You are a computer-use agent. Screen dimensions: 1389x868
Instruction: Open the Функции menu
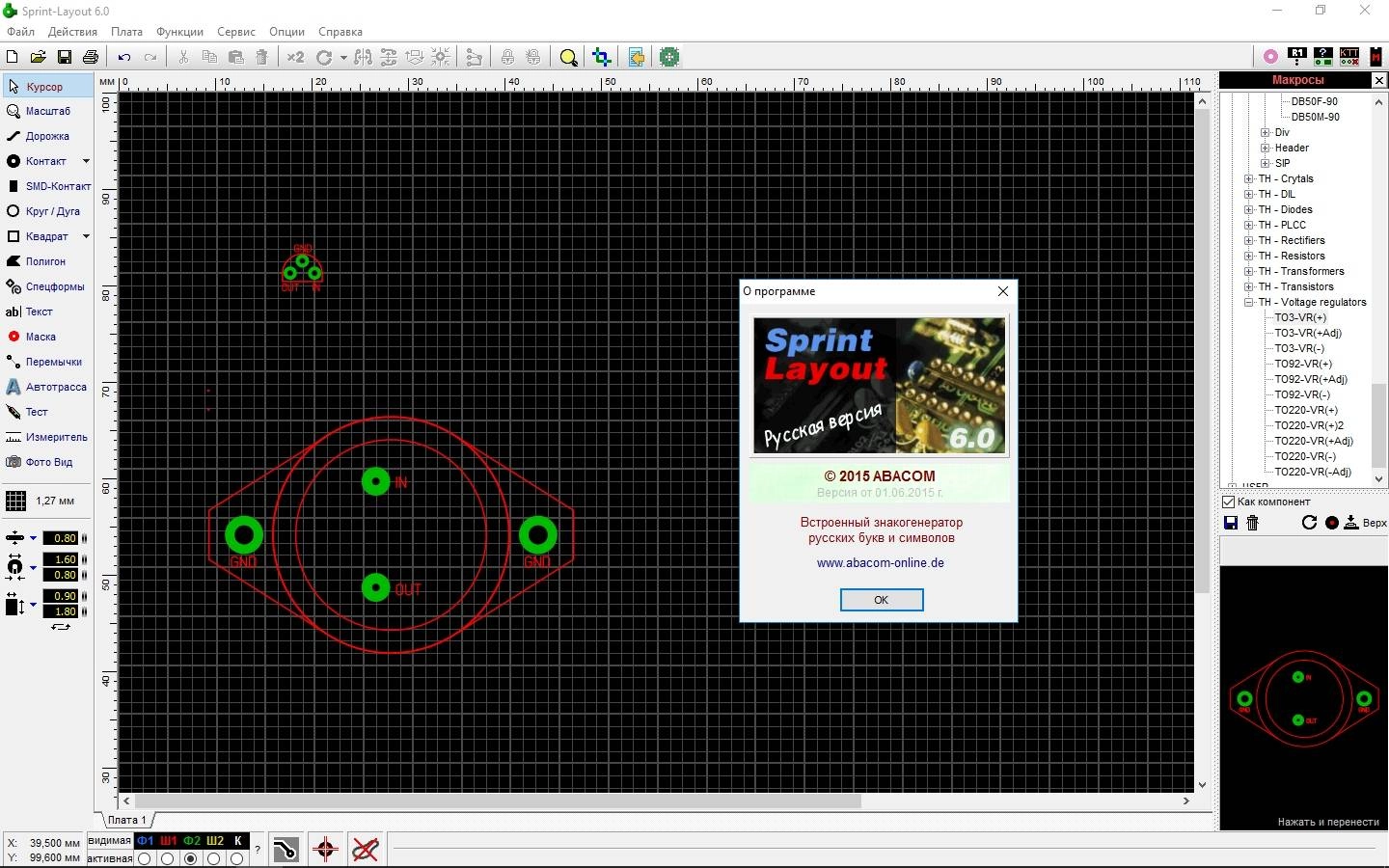pos(179,32)
